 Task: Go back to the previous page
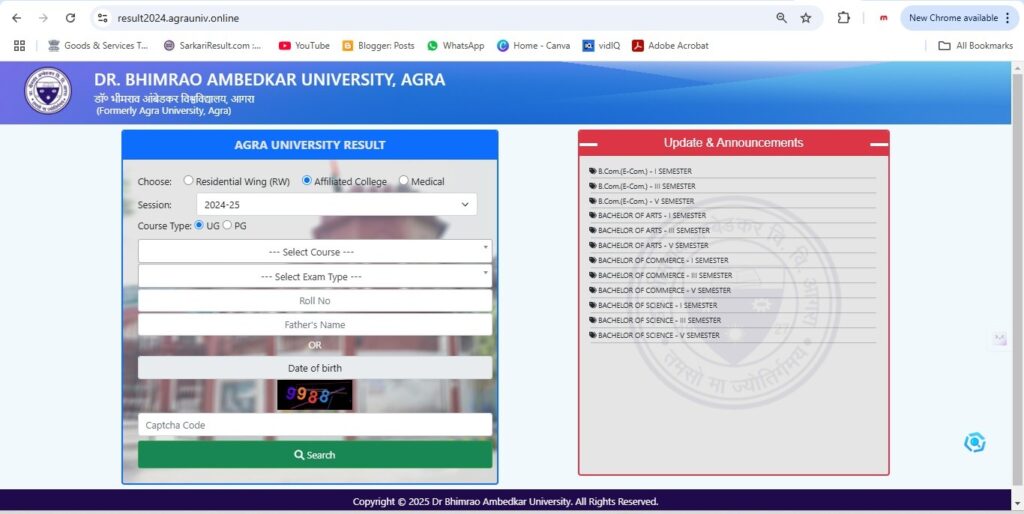[17, 18]
